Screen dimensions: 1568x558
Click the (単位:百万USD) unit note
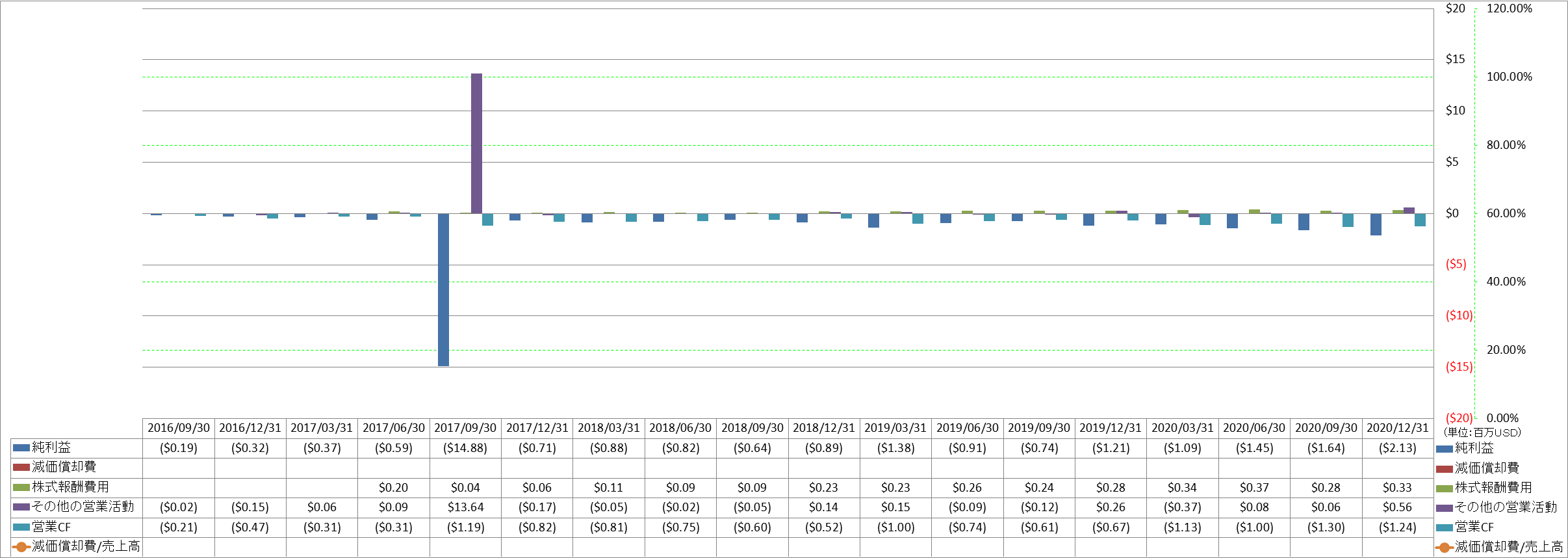tap(1482, 432)
